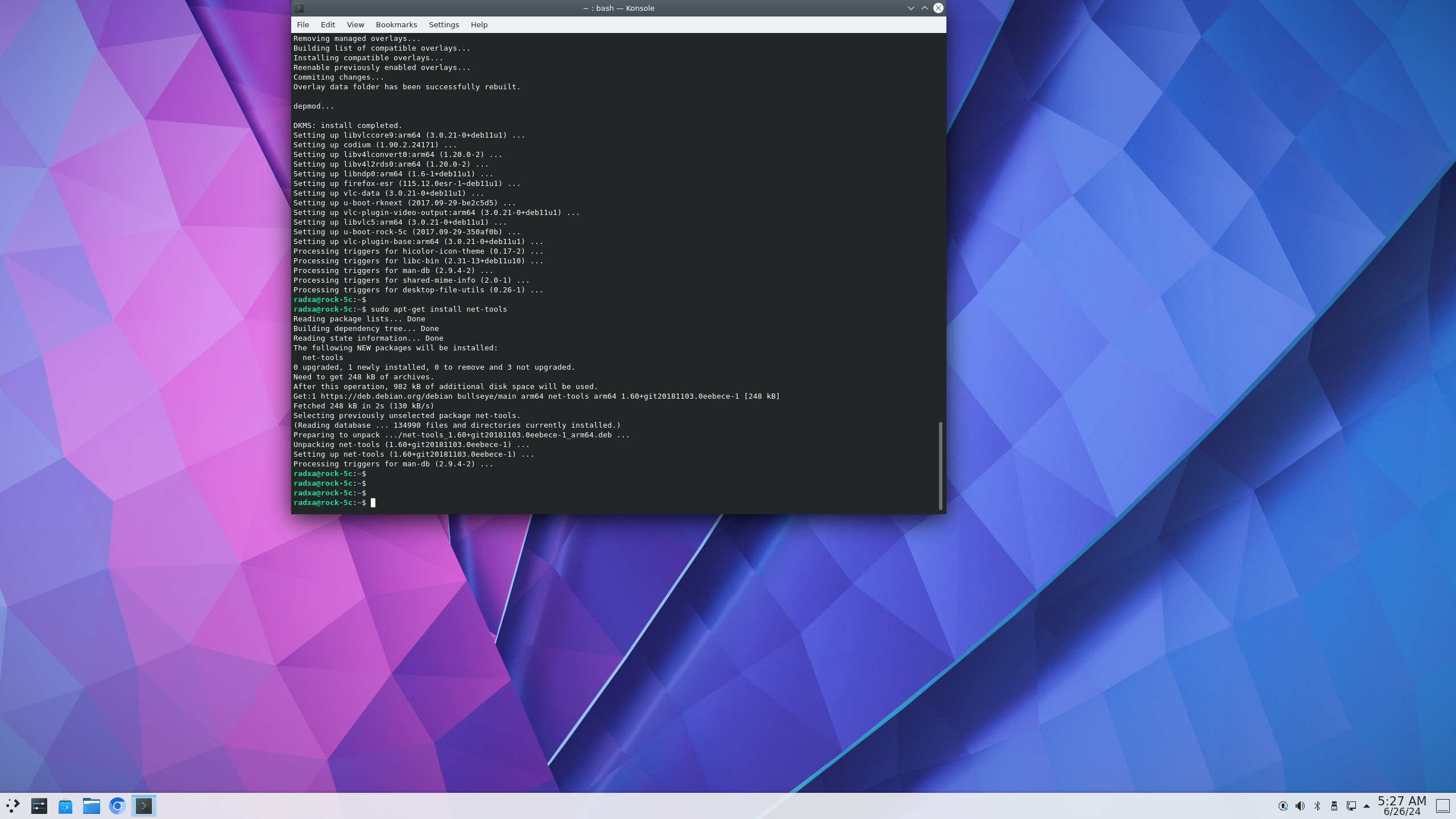Open System Settings from the taskbar
The height and width of the screenshot is (819, 1456).
click(x=39, y=805)
